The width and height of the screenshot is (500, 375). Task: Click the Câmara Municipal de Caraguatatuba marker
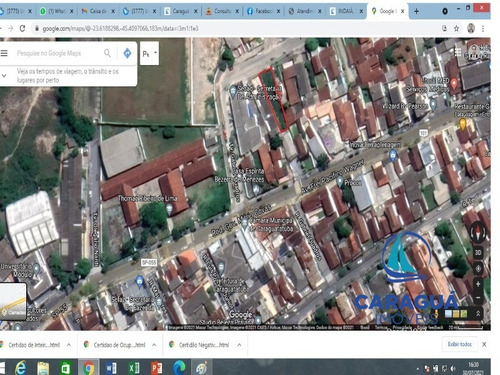coord(245,224)
